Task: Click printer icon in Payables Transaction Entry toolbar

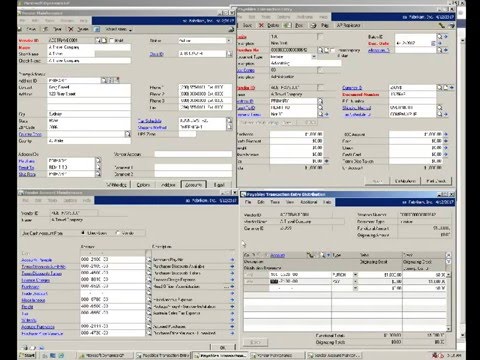Action: click(x=313, y=25)
